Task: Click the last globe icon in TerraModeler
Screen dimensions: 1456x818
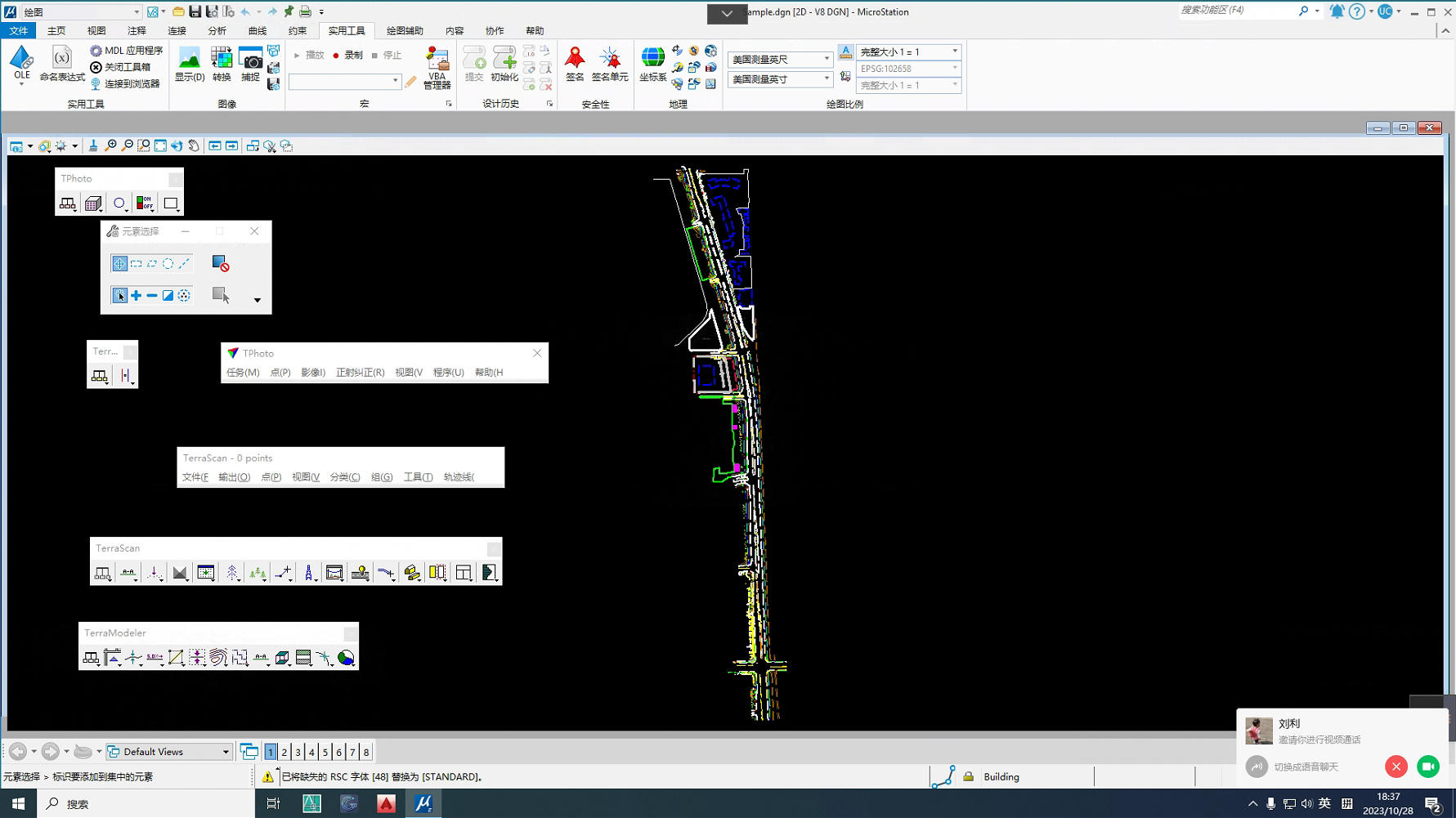Action: pyautogui.click(x=346, y=658)
